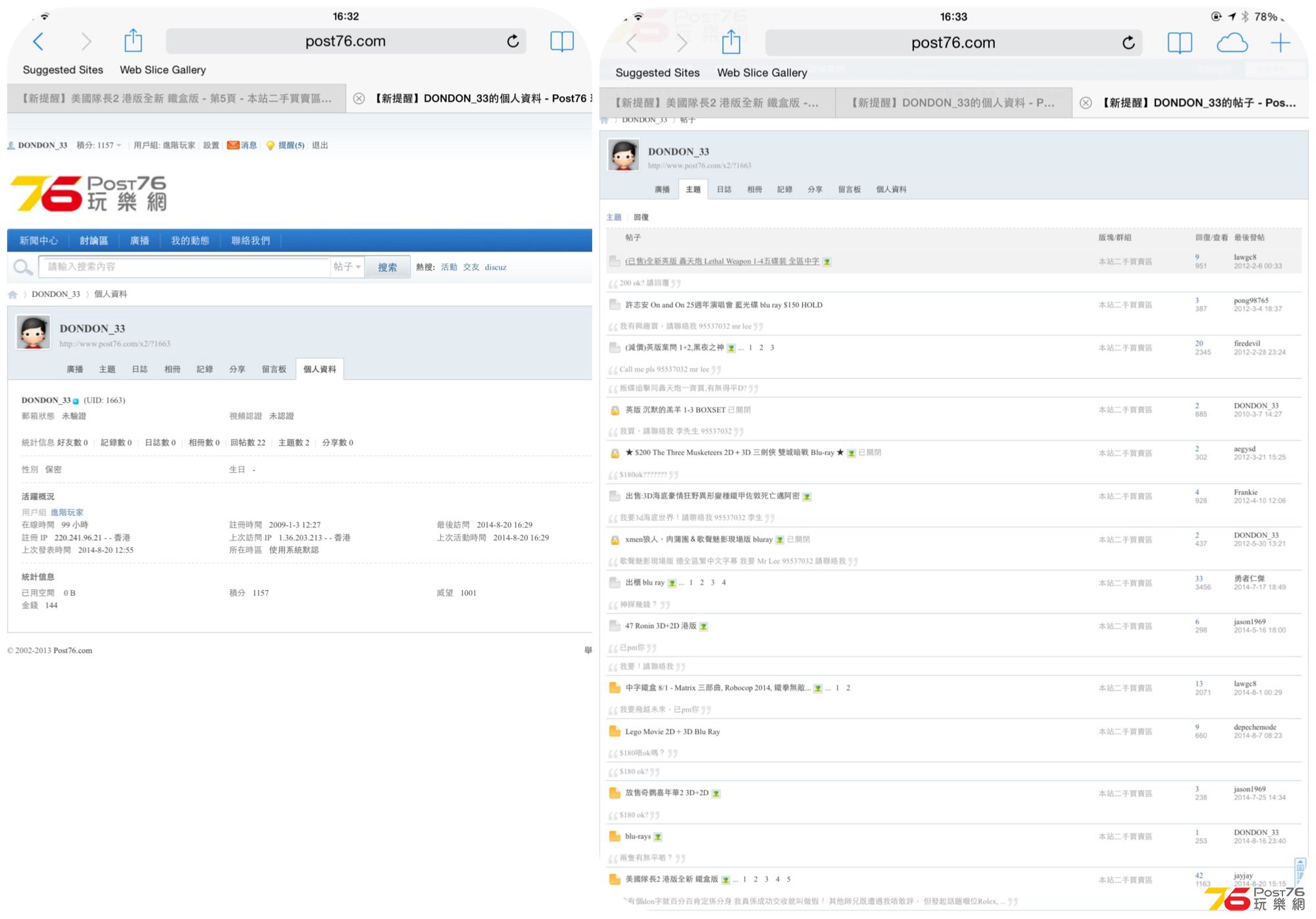Open iCloud tabs in right Safari window
Viewport: 1316px width, 919px height.
pyautogui.click(x=1232, y=43)
